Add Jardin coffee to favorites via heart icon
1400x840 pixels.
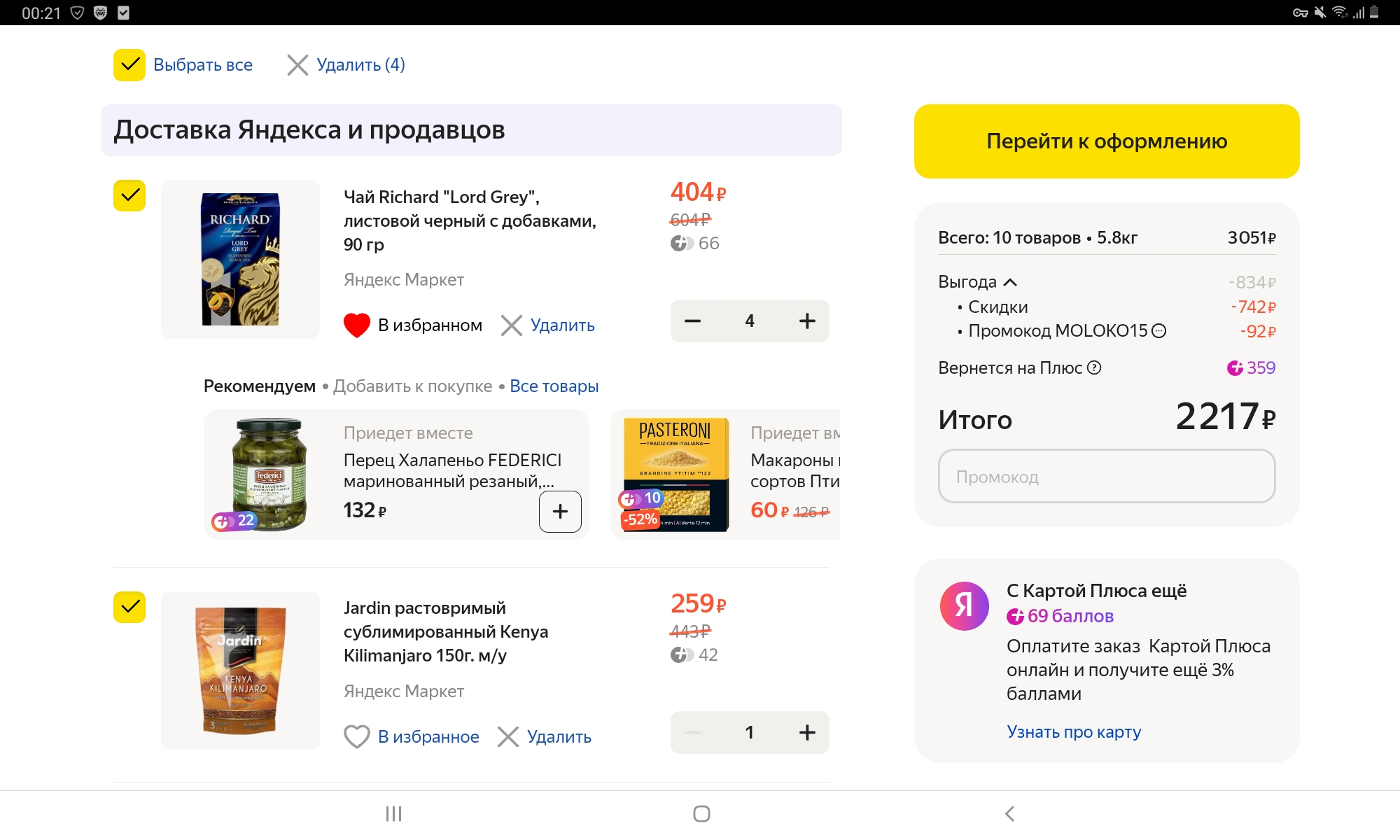(357, 736)
